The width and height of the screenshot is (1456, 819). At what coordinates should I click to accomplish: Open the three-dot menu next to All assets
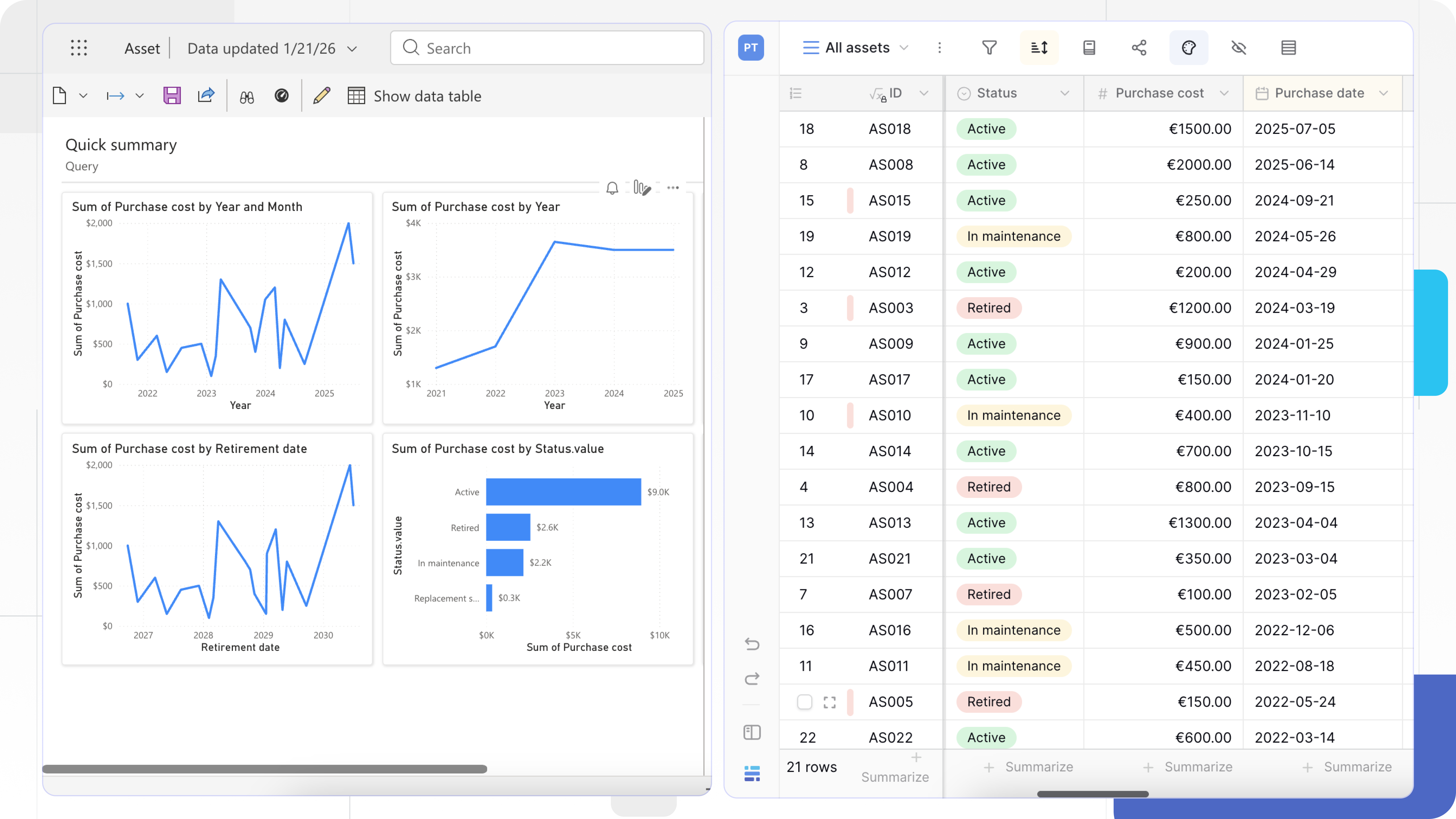939,47
